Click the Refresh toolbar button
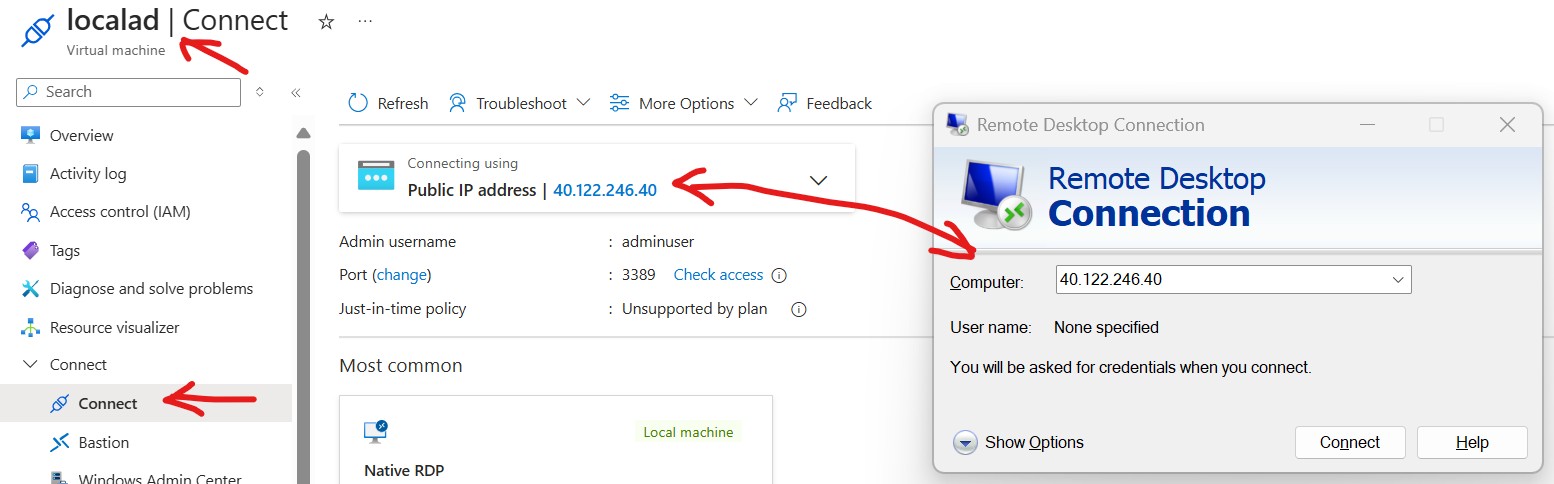Image resolution: width=1554 pixels, height=484 pixels. pos(388,103)
